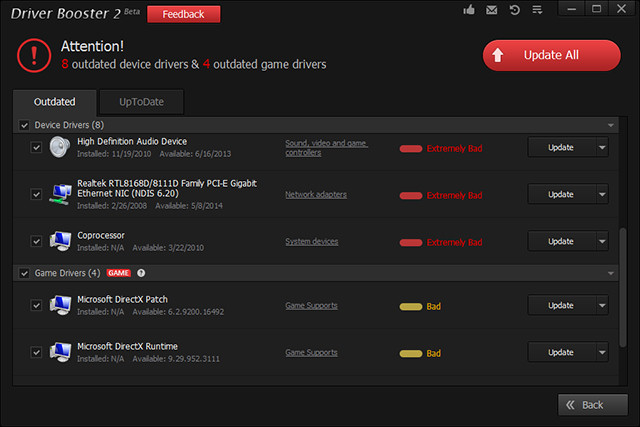Click the yellow Bad indicator for DirectX Patch
The image size is (640, 427).
click(x=420, y=307)
